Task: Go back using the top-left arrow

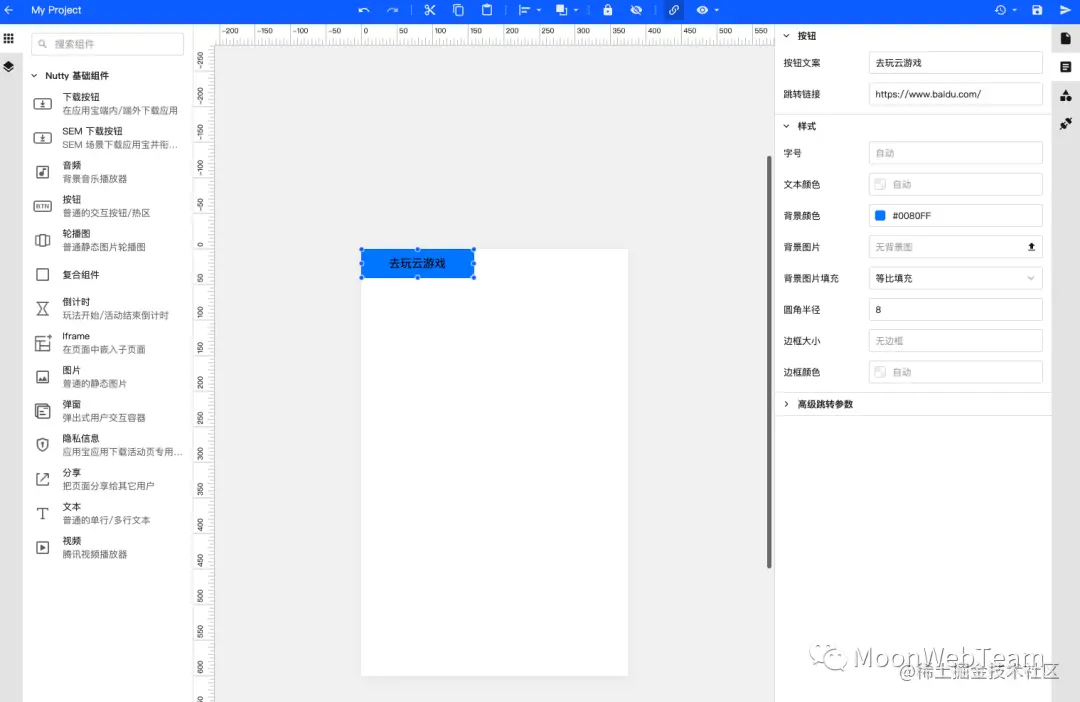Action: tap(9, 10)
